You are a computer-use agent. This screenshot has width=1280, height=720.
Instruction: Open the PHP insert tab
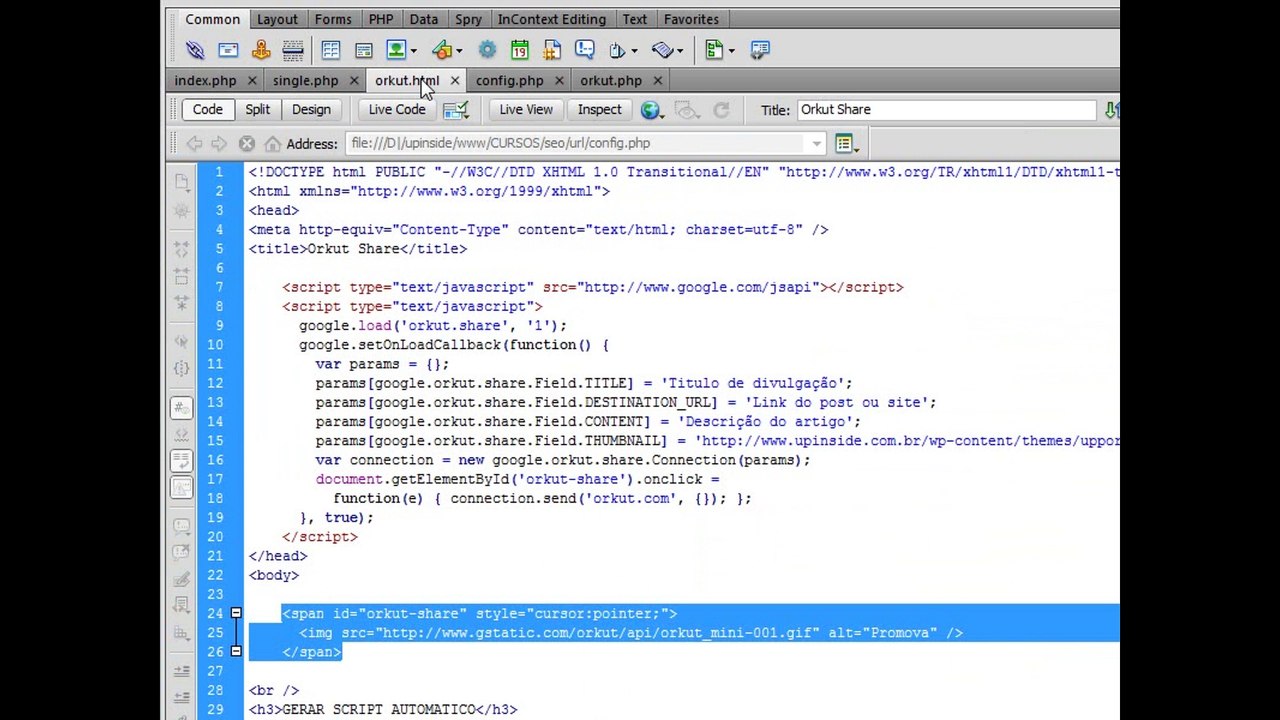click(381, 19)
